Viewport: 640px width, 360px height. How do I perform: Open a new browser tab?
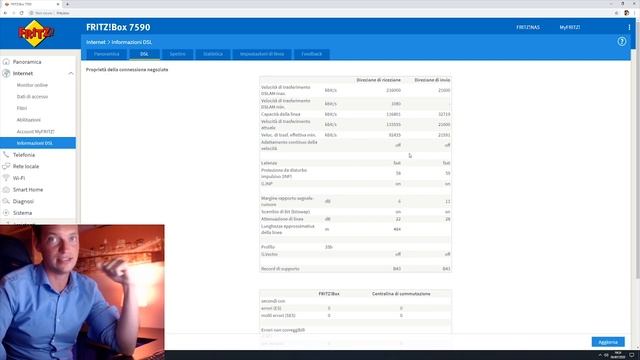(67, 4)
